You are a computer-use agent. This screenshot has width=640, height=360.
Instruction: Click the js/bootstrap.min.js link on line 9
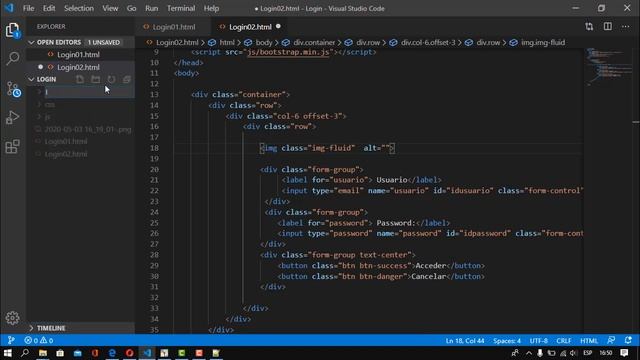[x=288, y=52]
